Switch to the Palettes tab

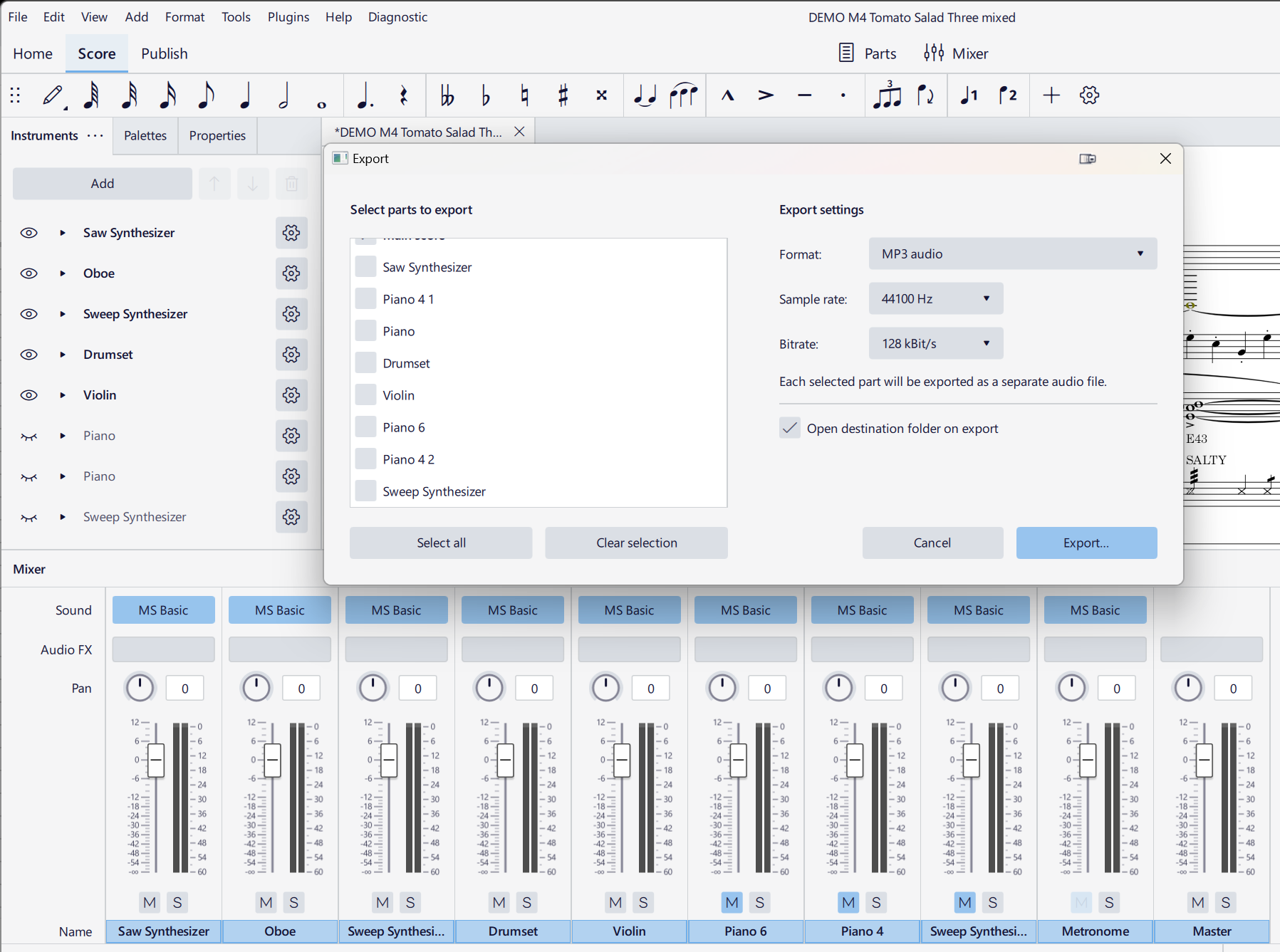(x=145, y=135)
